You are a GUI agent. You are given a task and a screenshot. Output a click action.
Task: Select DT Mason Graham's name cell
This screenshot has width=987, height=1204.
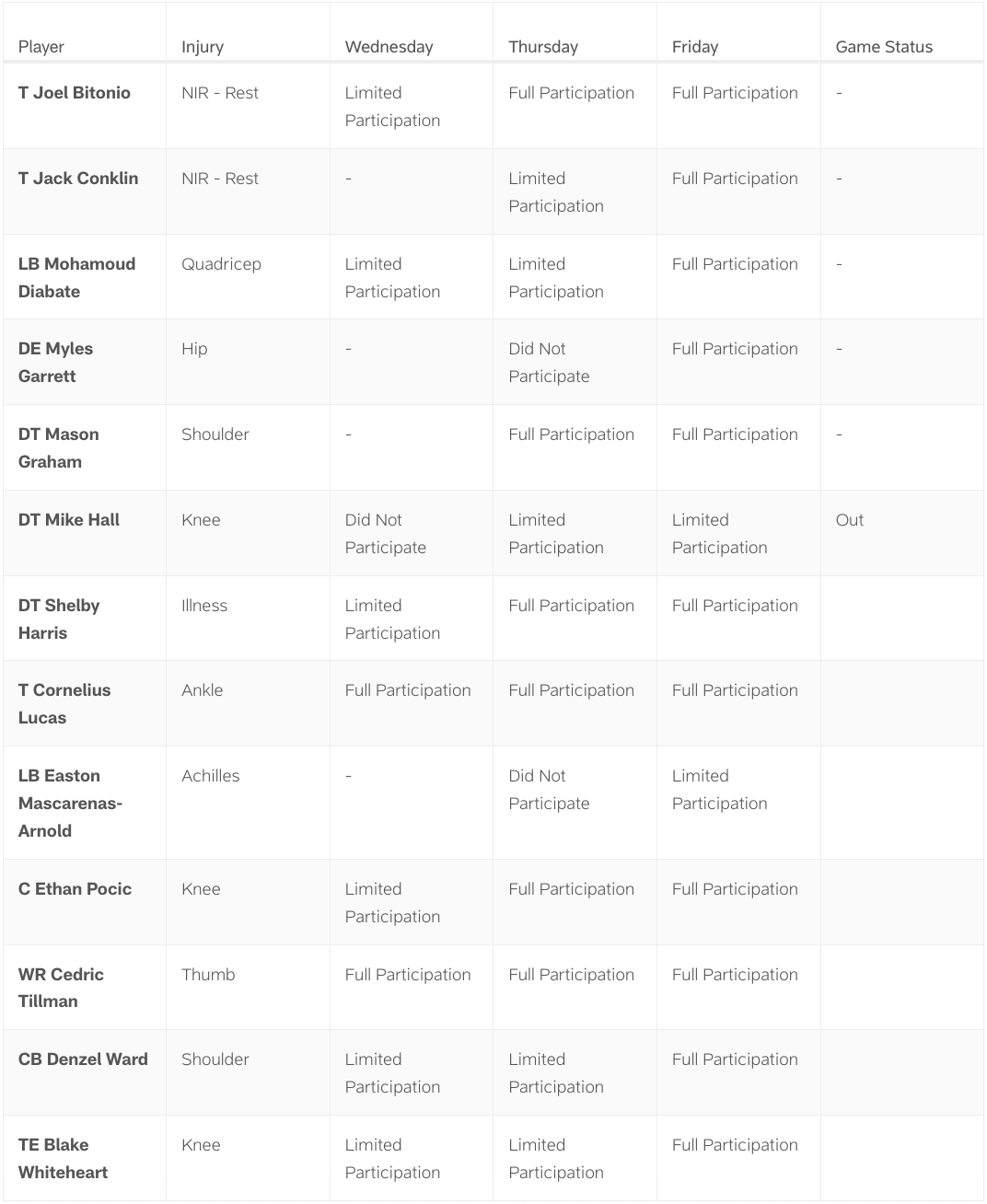click(58, 447)
